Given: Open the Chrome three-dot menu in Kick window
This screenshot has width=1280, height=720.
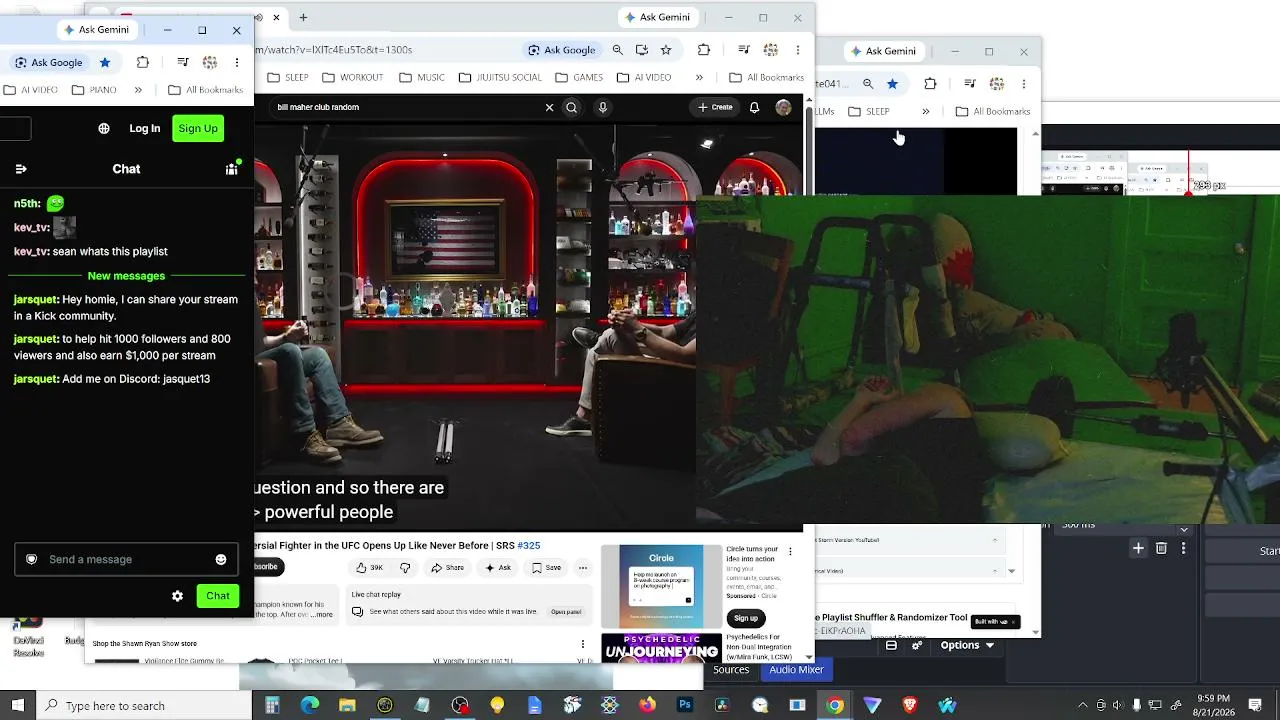Looking at the screenshot, I should pyautogui.click(x=236, y=62).
